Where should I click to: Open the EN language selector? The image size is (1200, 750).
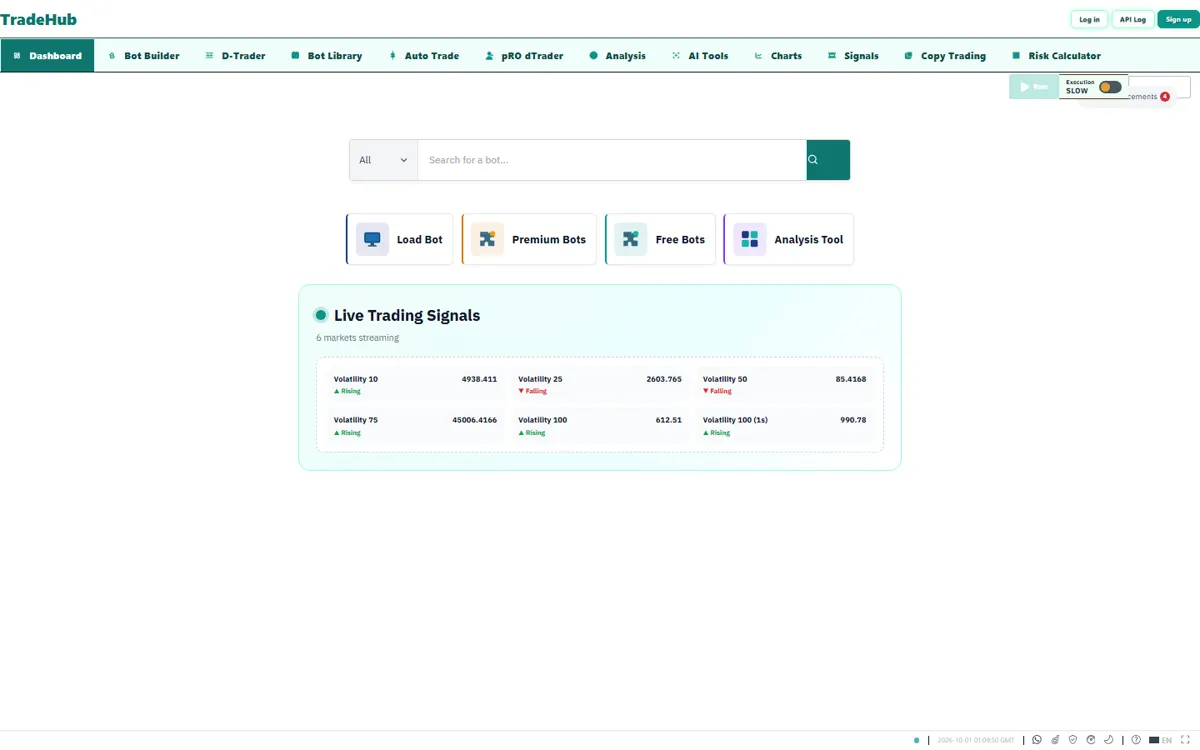point(1161,740)
